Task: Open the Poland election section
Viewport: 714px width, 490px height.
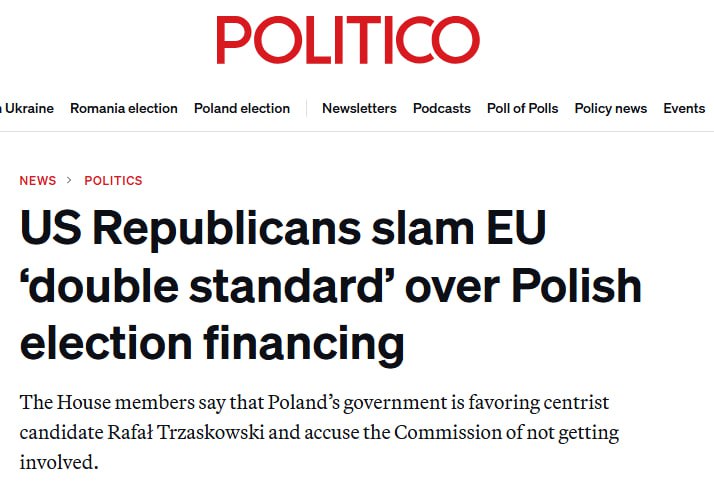Action: point(242,108)
